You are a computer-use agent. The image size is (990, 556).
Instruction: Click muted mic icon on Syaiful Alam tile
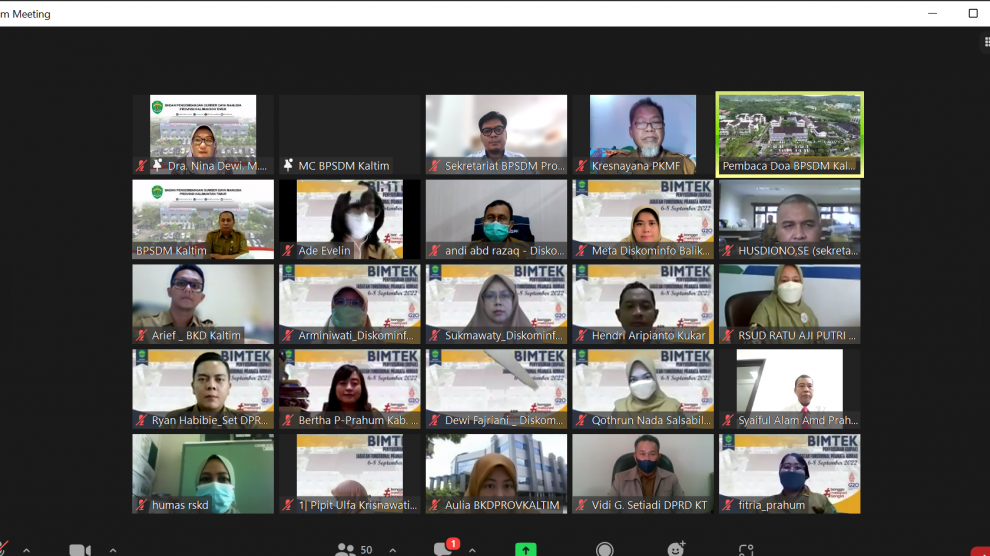point(727,420)
